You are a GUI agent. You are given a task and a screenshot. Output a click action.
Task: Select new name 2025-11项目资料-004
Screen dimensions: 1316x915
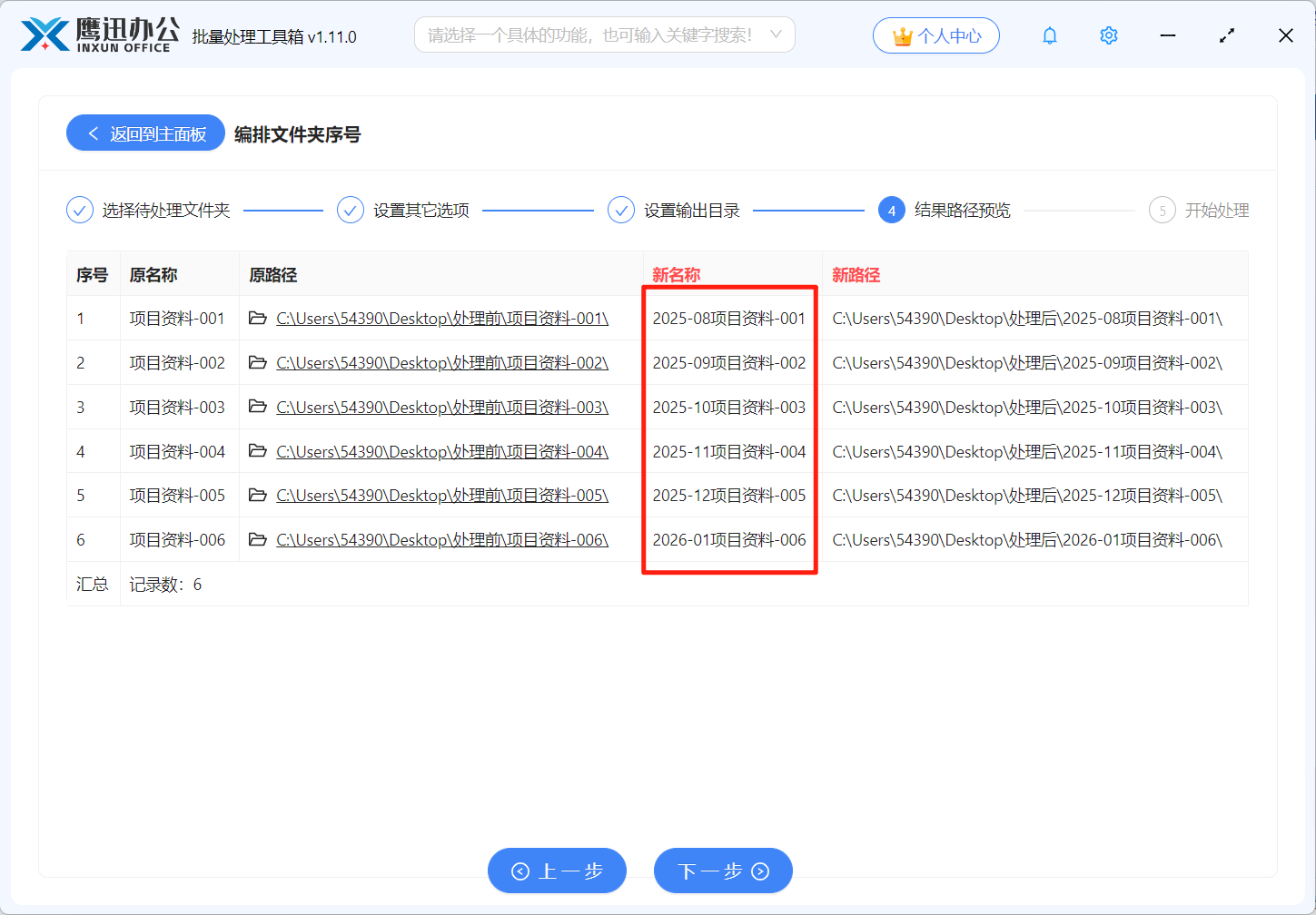[x=729, y=451]
